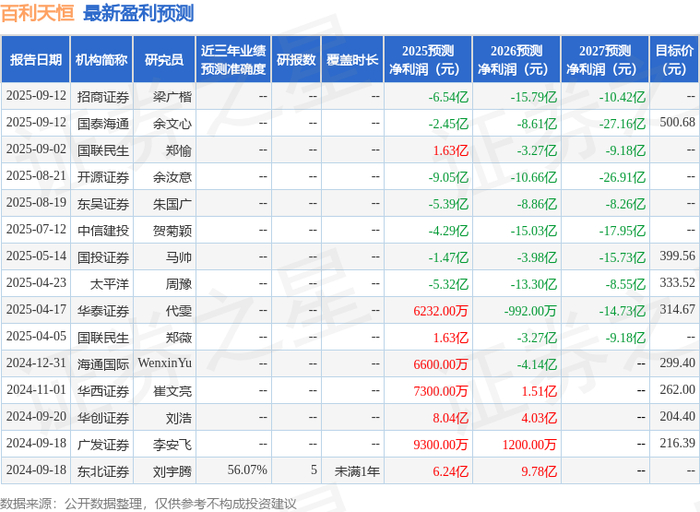Click the 56.07% accuracy value
Screen dimensions: 700x512
point(247,470)
